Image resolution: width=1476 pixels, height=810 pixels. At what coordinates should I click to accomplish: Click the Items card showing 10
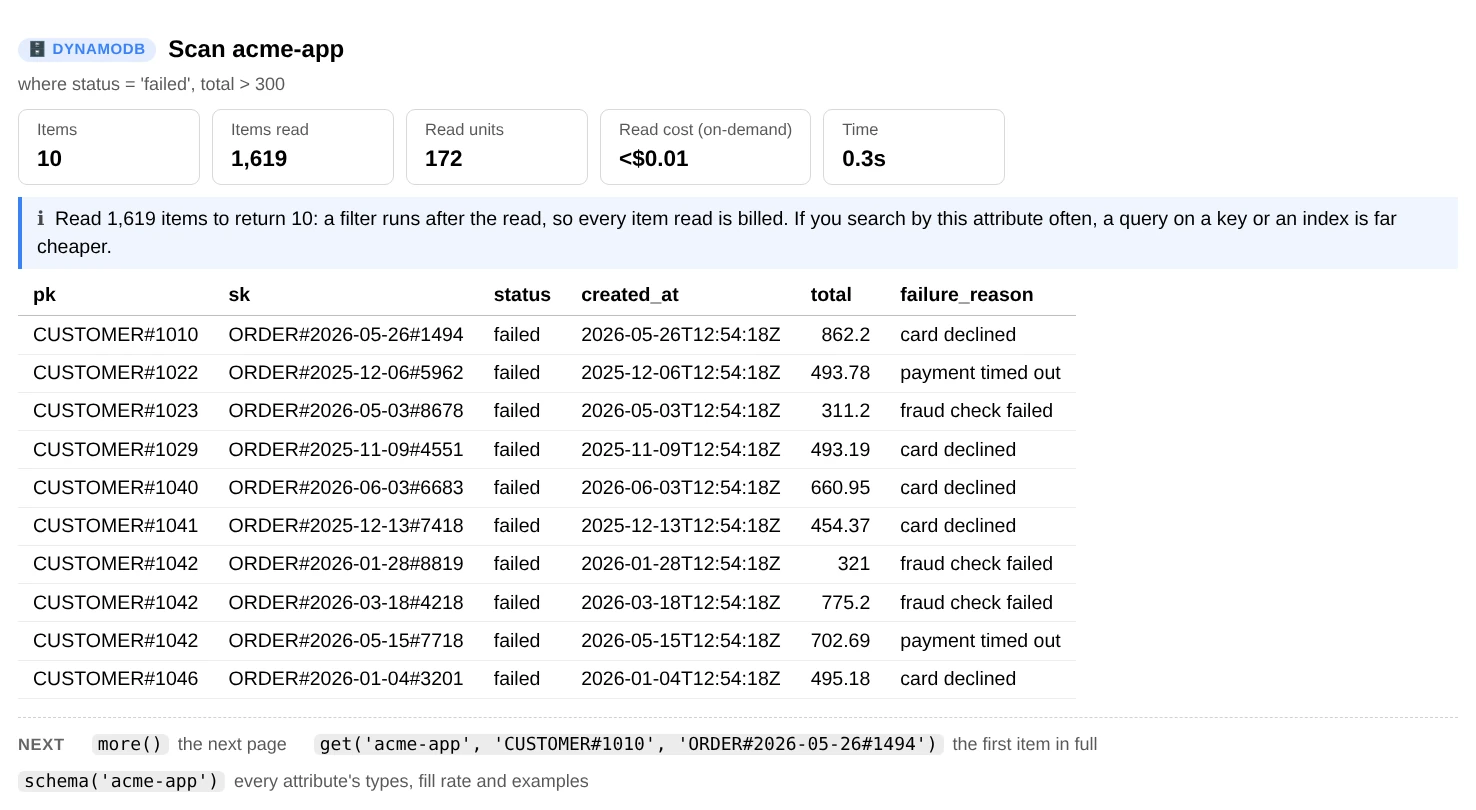click(x=109, y=147)
